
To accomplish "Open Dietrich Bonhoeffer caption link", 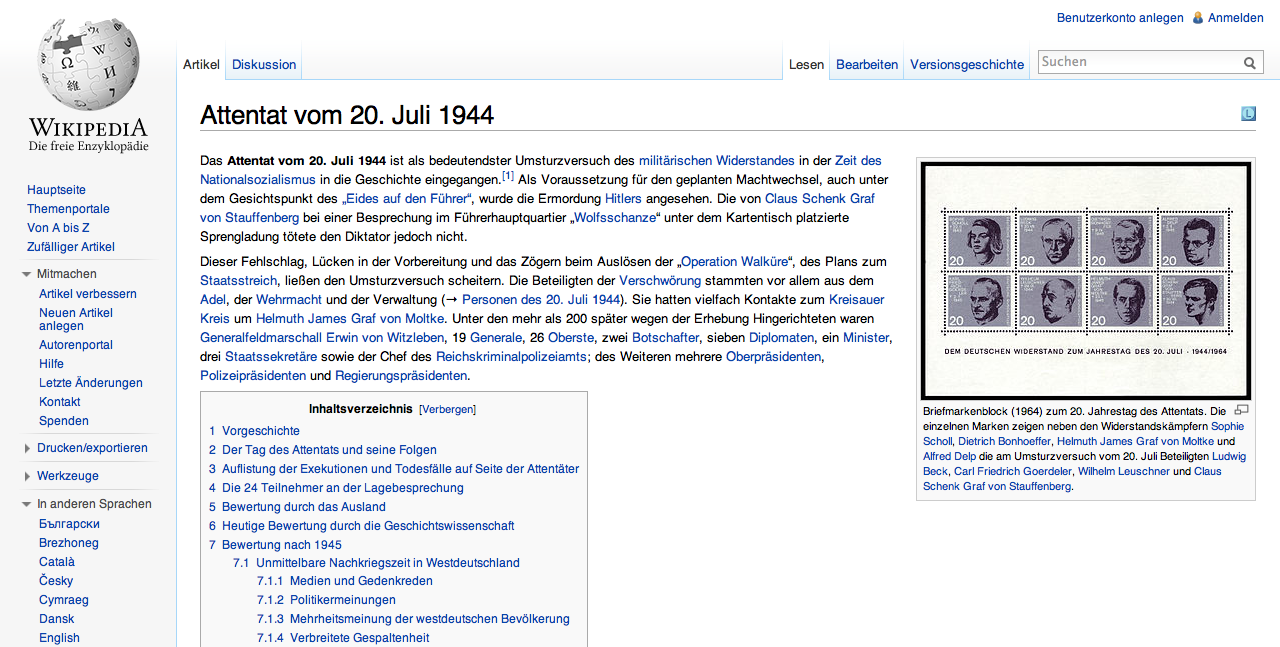I will tap(1004, 441).
